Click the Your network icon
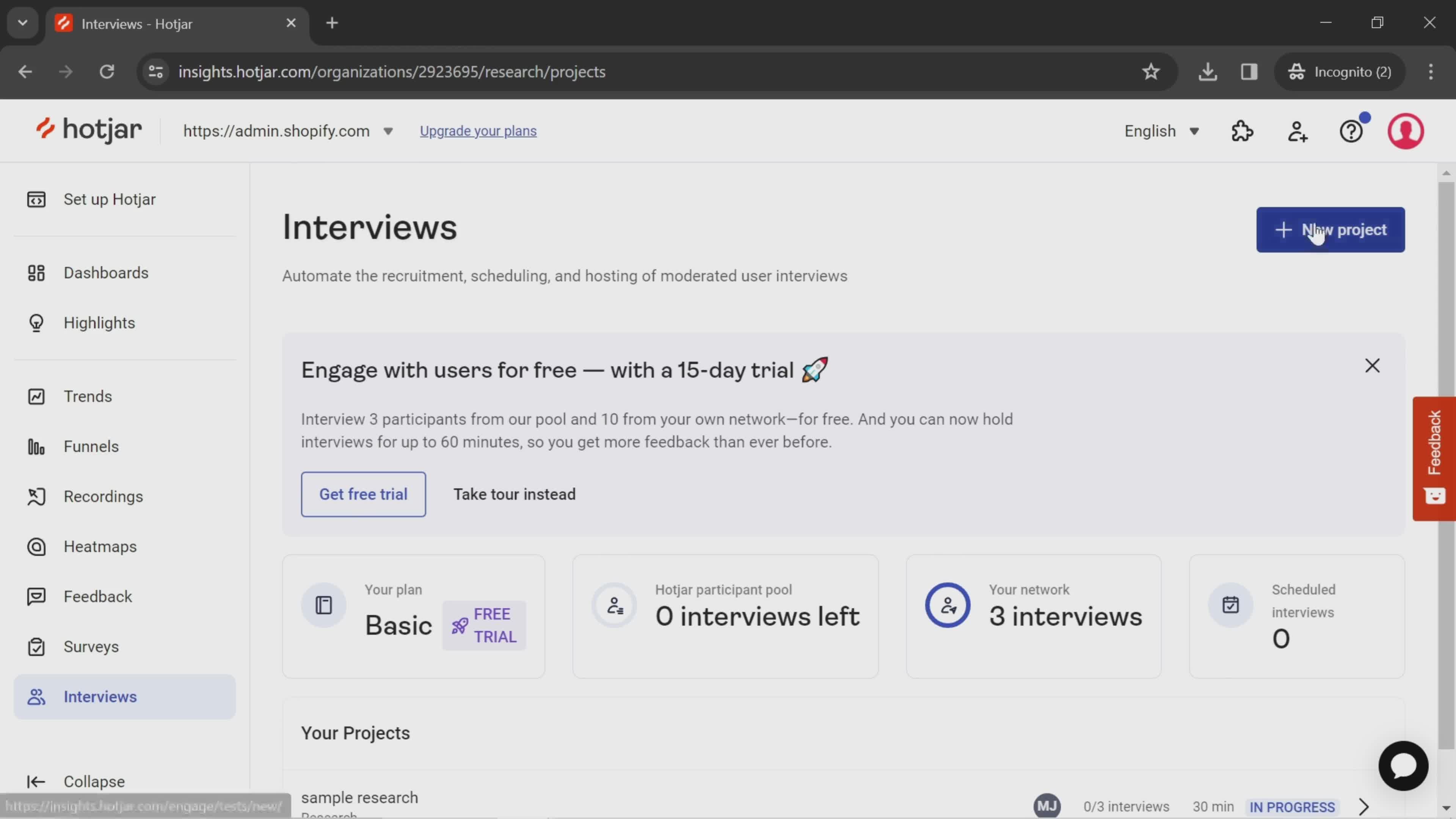 [947, 605]
